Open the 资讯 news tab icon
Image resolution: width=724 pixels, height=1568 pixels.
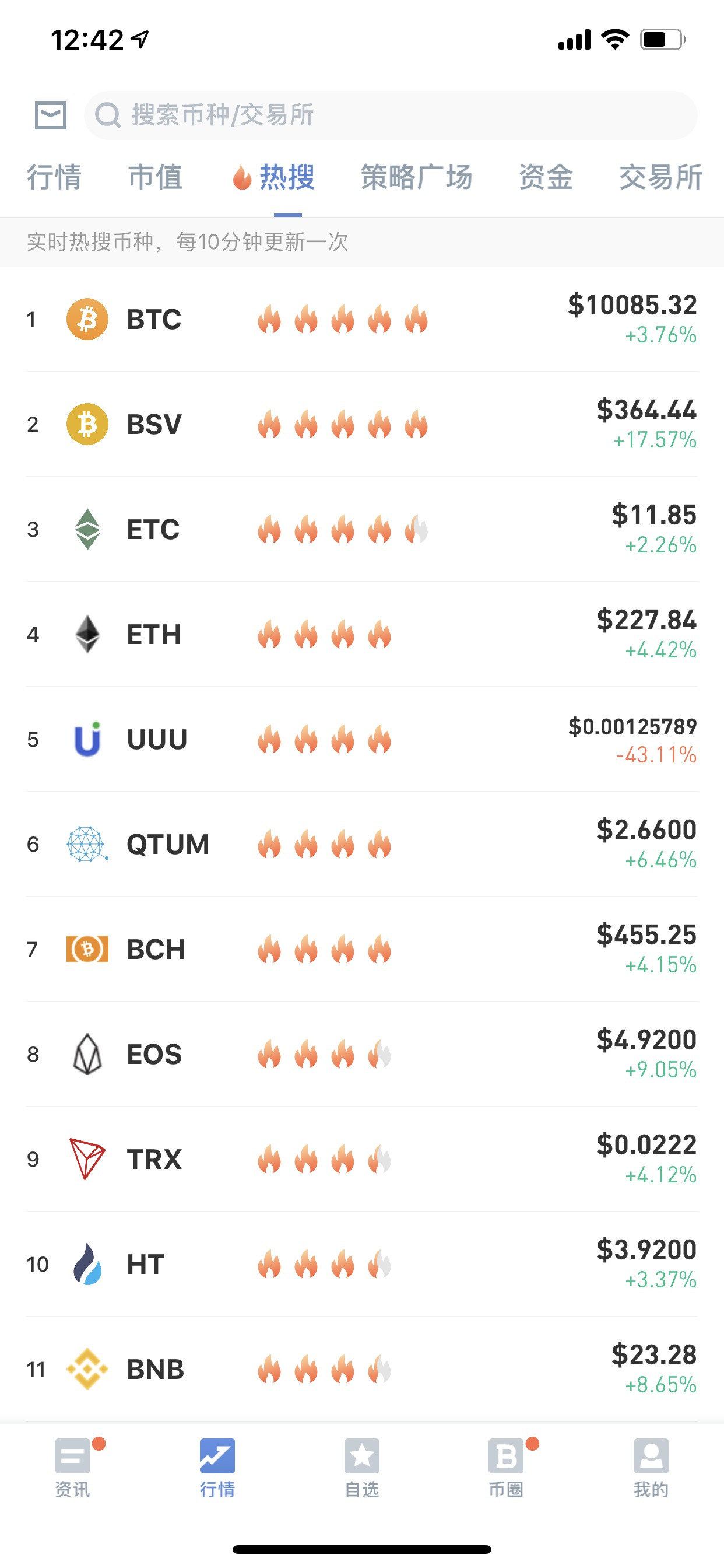point(72,1455)
